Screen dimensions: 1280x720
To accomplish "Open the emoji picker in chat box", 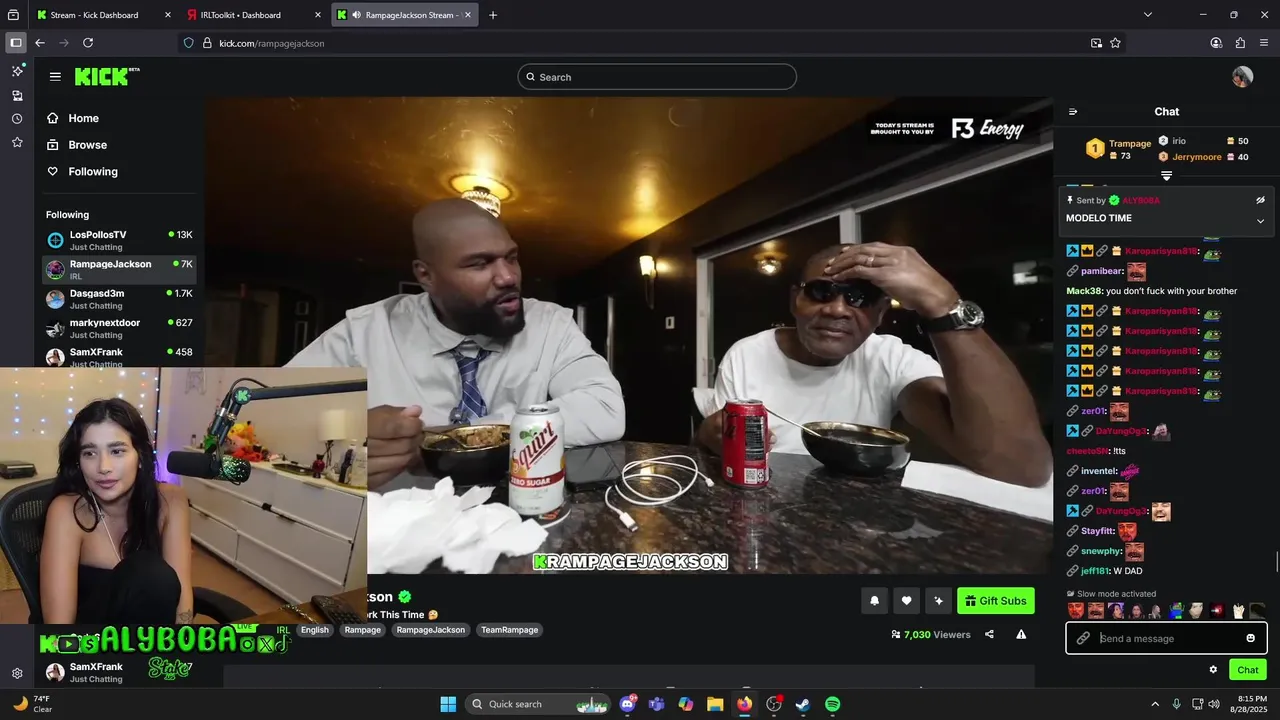I will click(x=1250, y=638).
